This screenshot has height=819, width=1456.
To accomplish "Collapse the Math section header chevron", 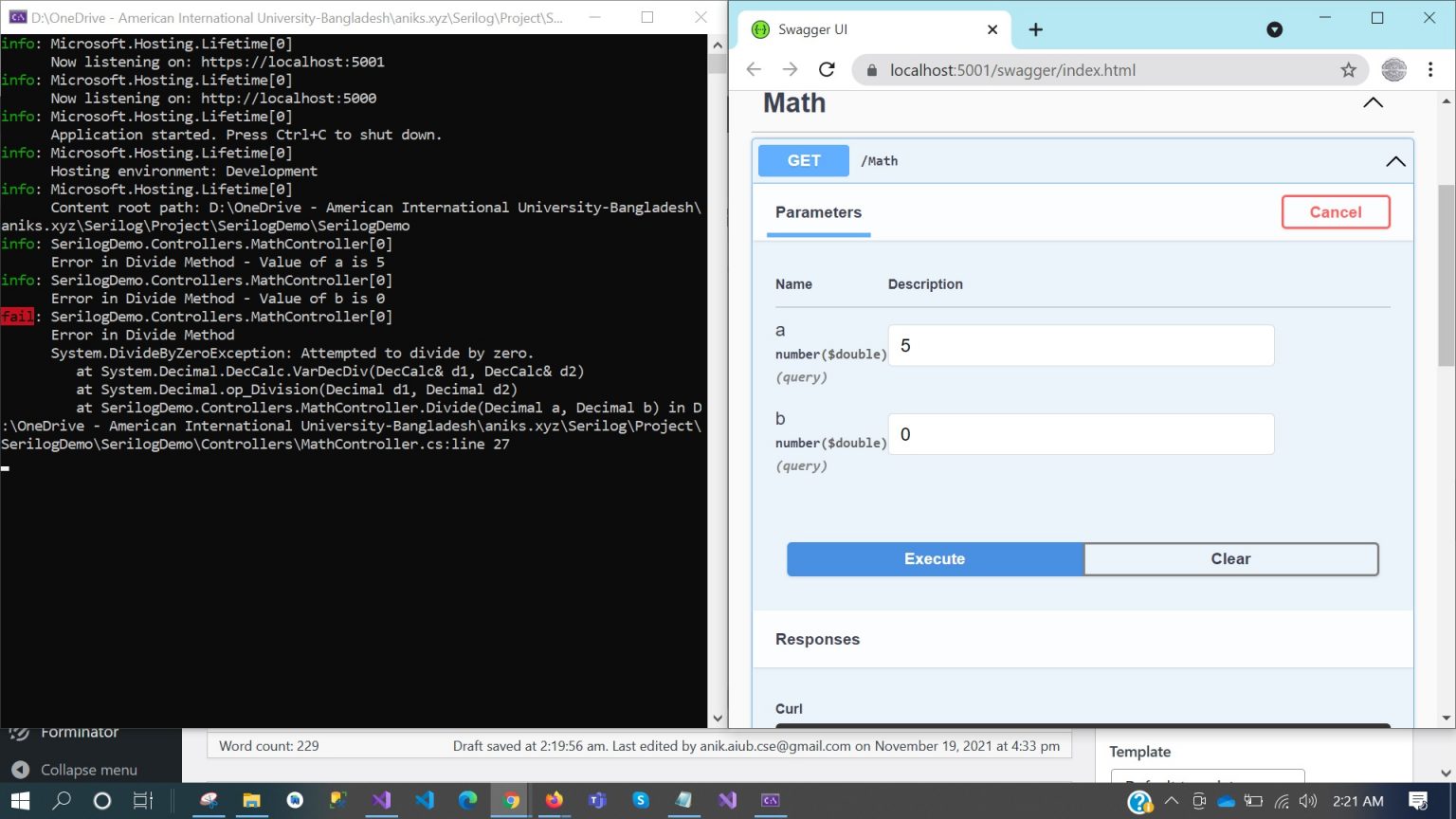I will pos(1373,102).
